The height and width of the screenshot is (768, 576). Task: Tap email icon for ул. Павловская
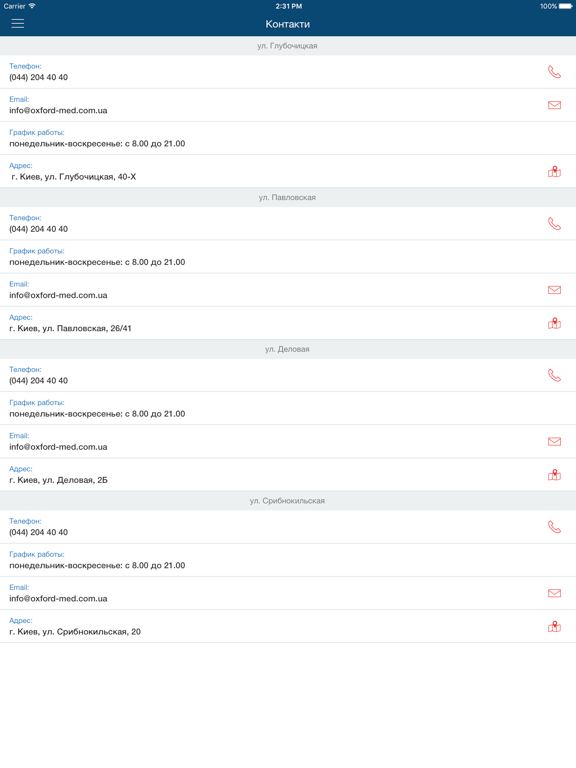click(554, 290)
